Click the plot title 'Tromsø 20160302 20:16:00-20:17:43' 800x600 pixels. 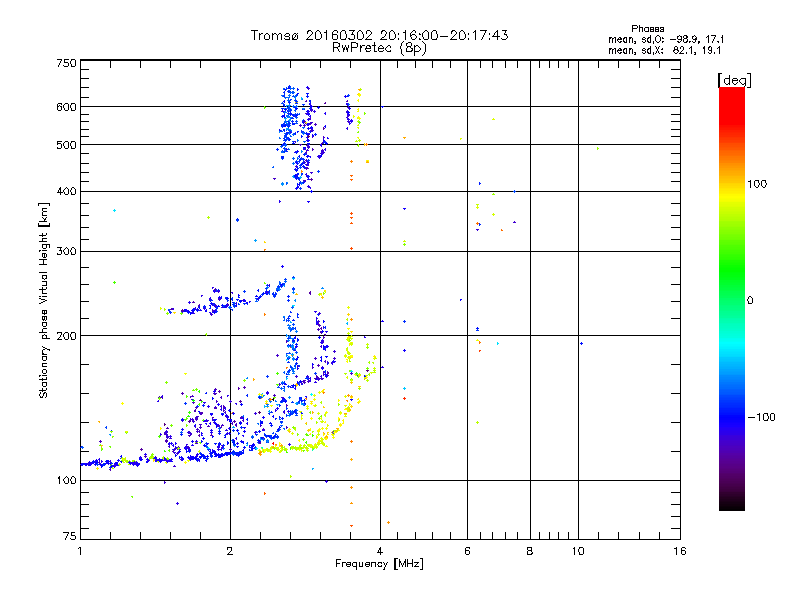379,35
